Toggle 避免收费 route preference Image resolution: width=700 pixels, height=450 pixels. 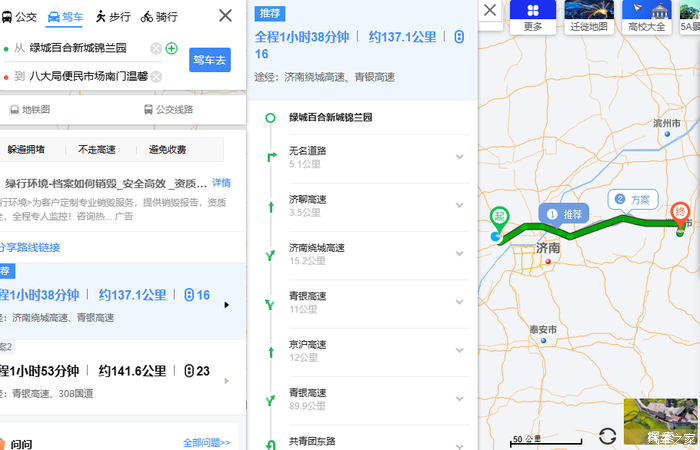(168, 150)
